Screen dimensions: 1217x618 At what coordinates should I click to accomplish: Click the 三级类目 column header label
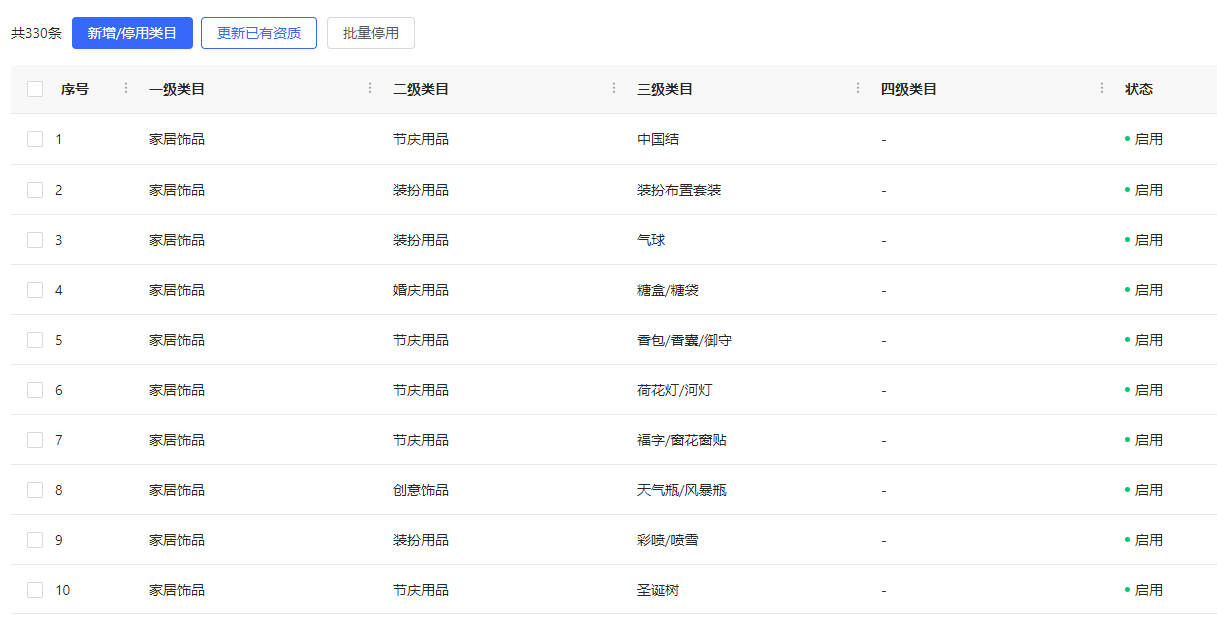coord(665,89)
